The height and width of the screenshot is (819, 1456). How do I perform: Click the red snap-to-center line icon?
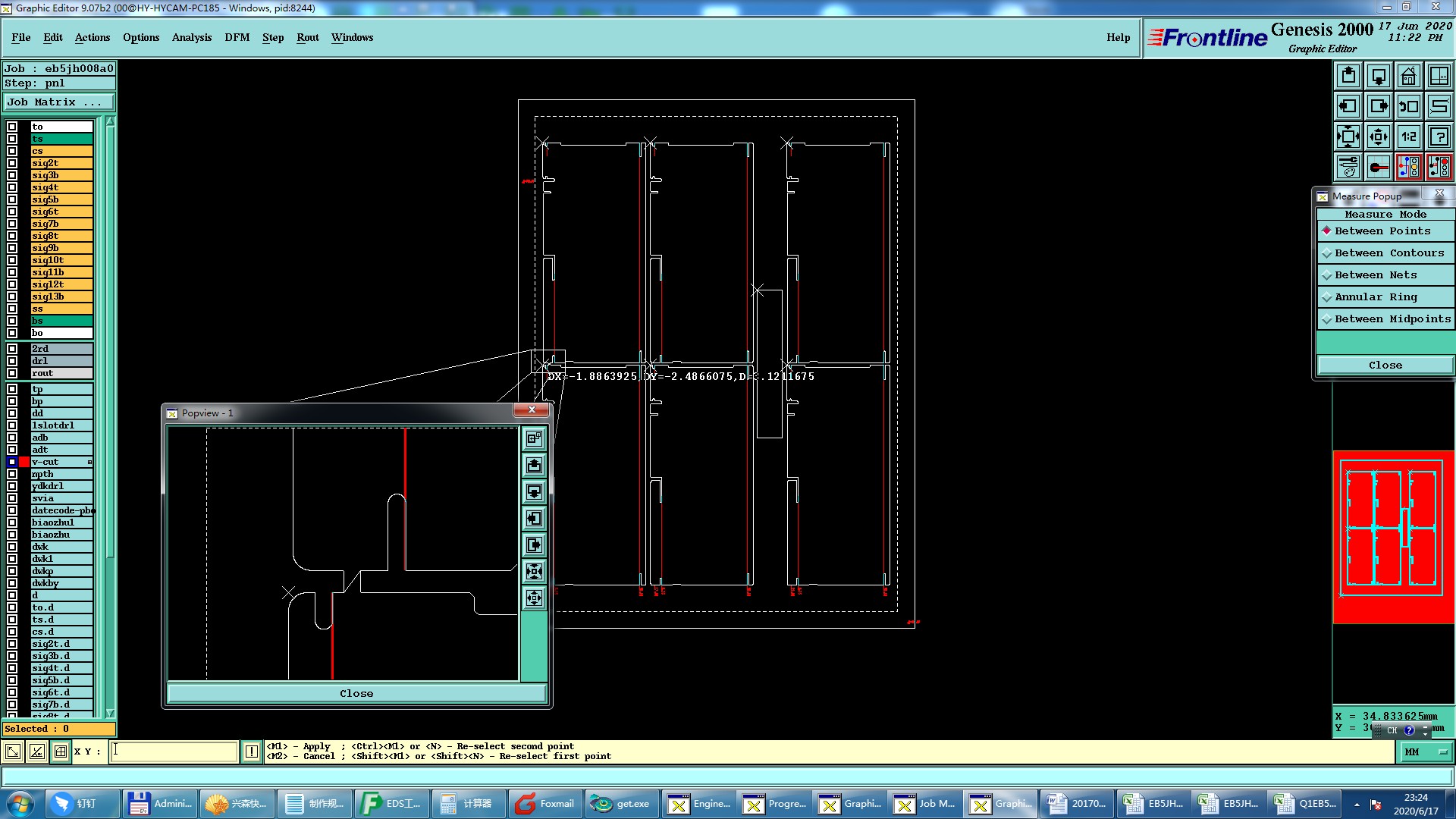(1379, 167)
